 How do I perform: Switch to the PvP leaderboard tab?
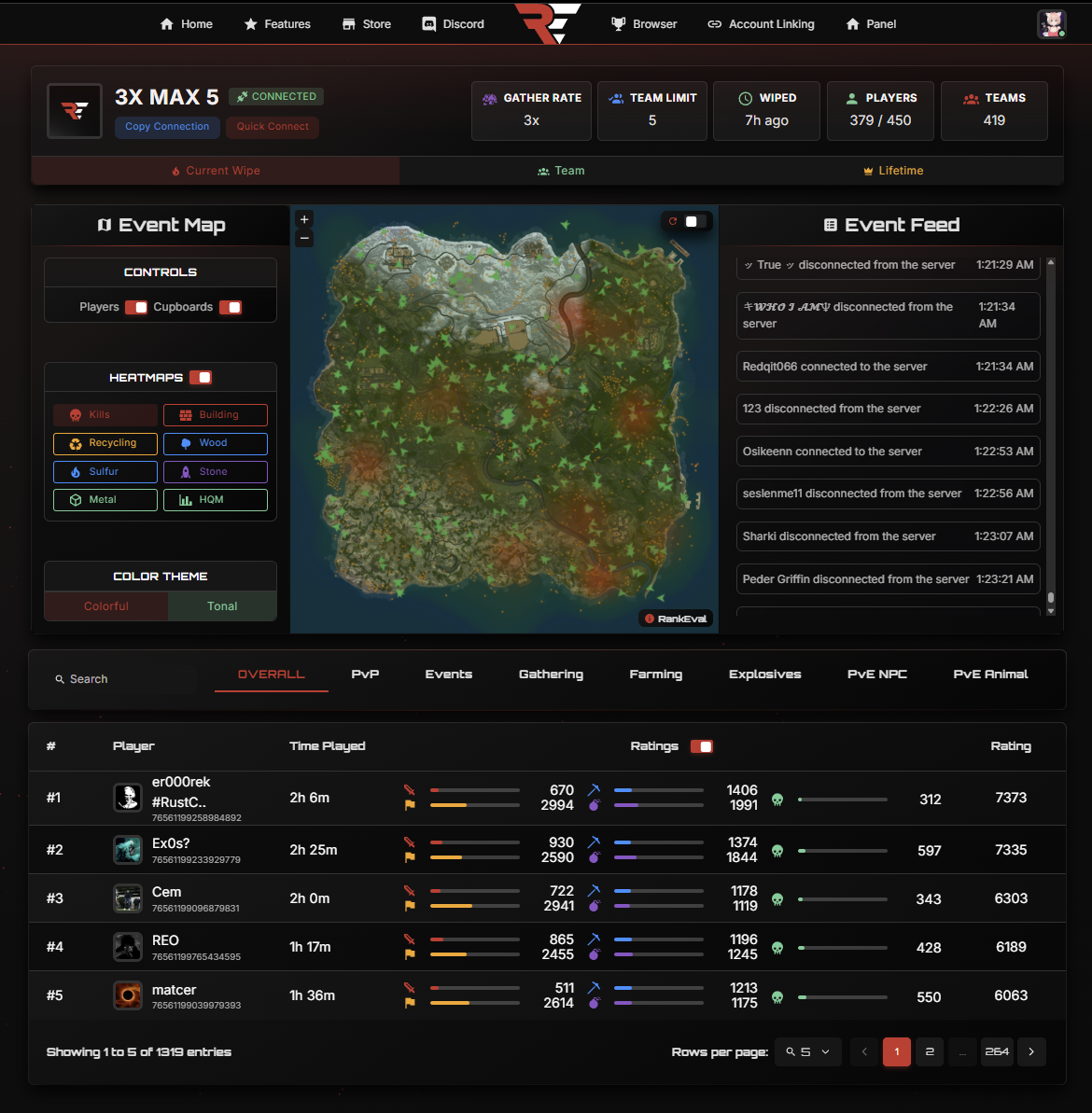(x=365, y=675)
